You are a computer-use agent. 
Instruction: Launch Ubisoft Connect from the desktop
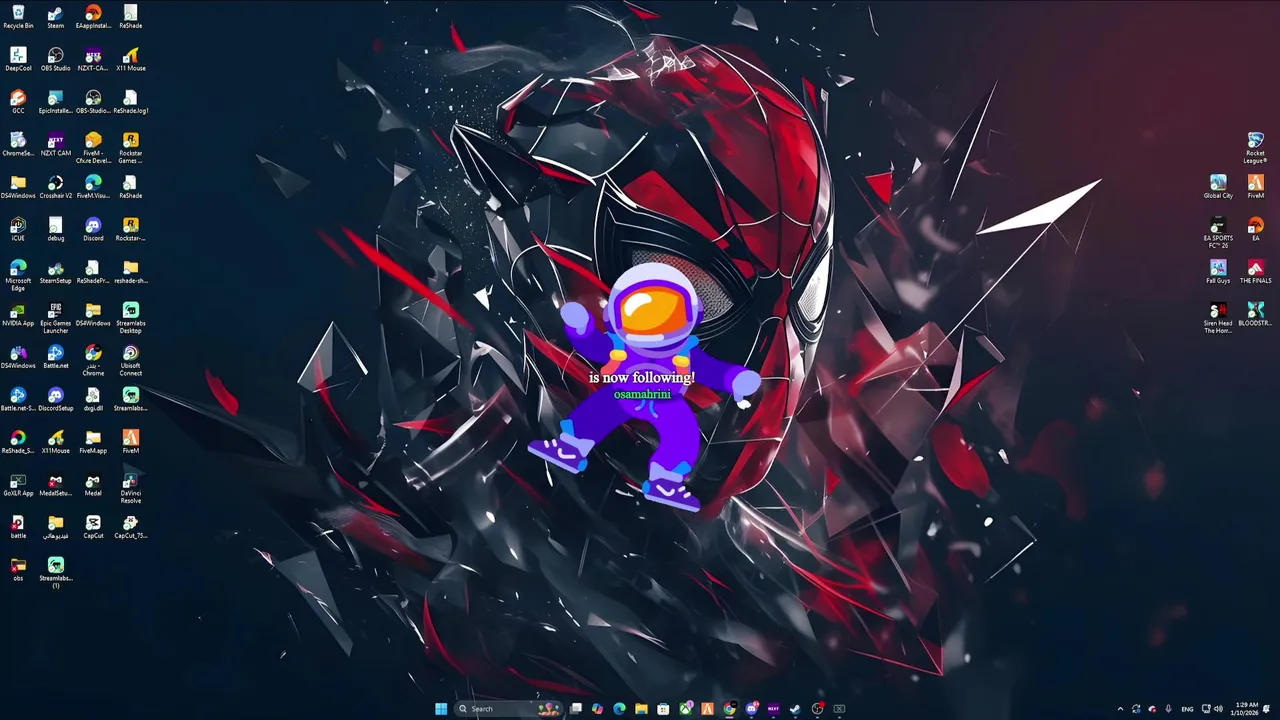[x=130, y=360]
